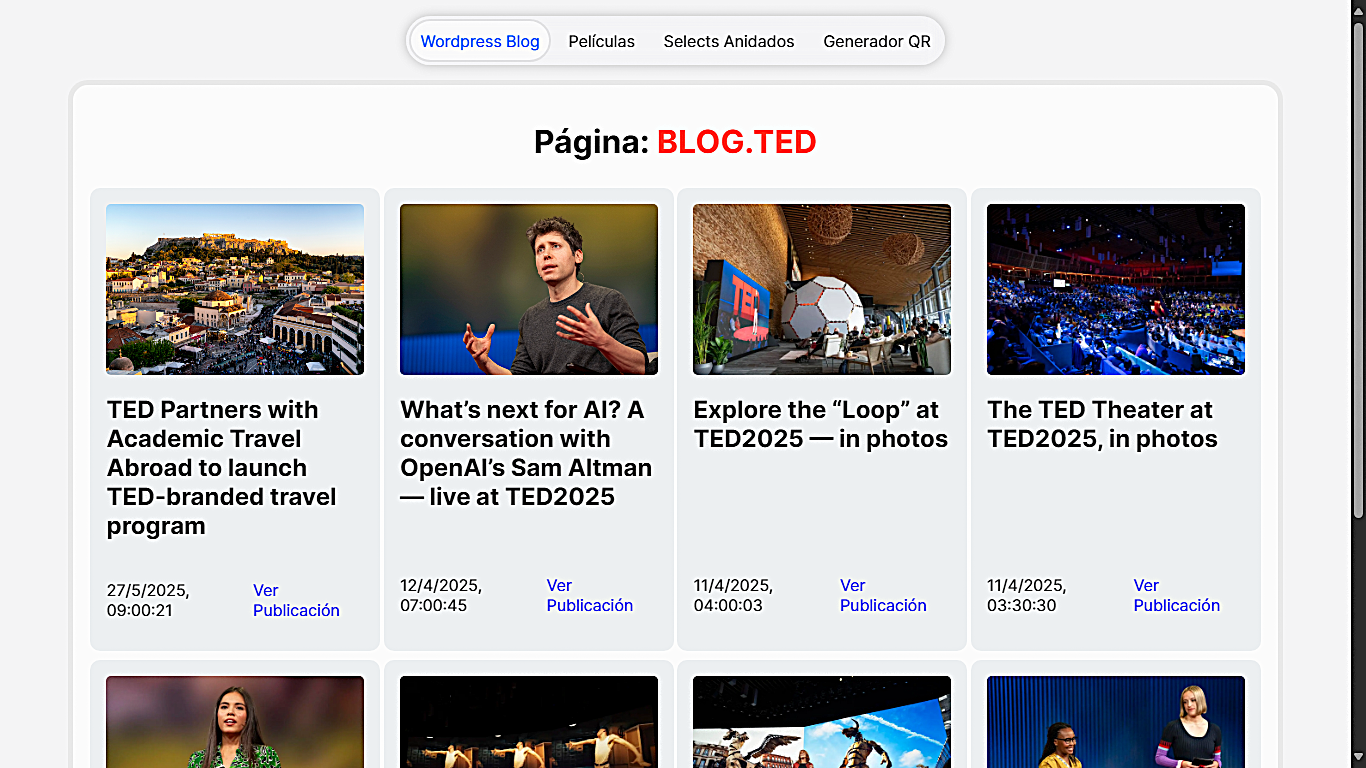Click the Sam Altman speaker photo thumbnail

[x=529, y=289]
